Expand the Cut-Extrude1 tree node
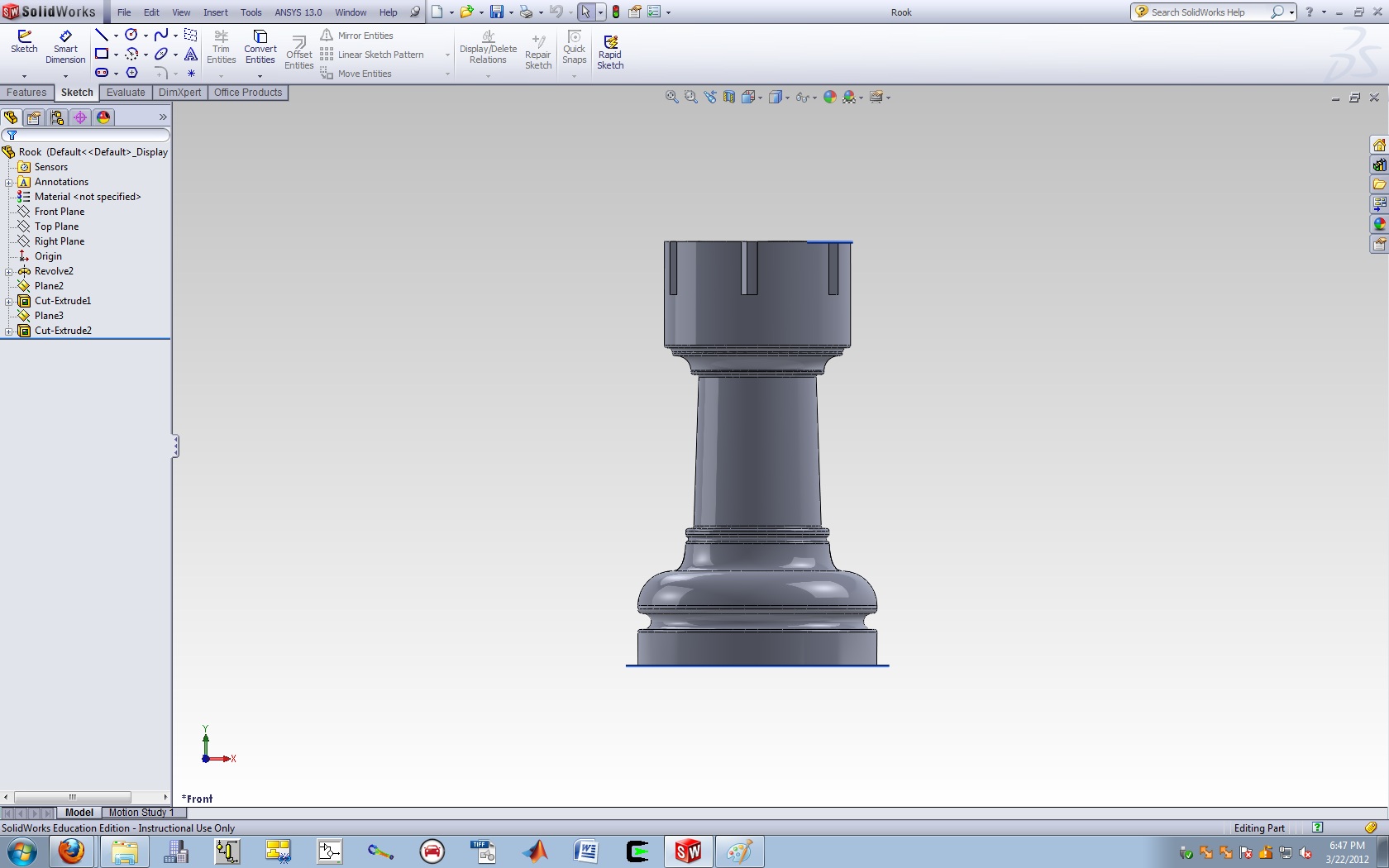This screenshot has width=1389, height=868. pos(9,301)
